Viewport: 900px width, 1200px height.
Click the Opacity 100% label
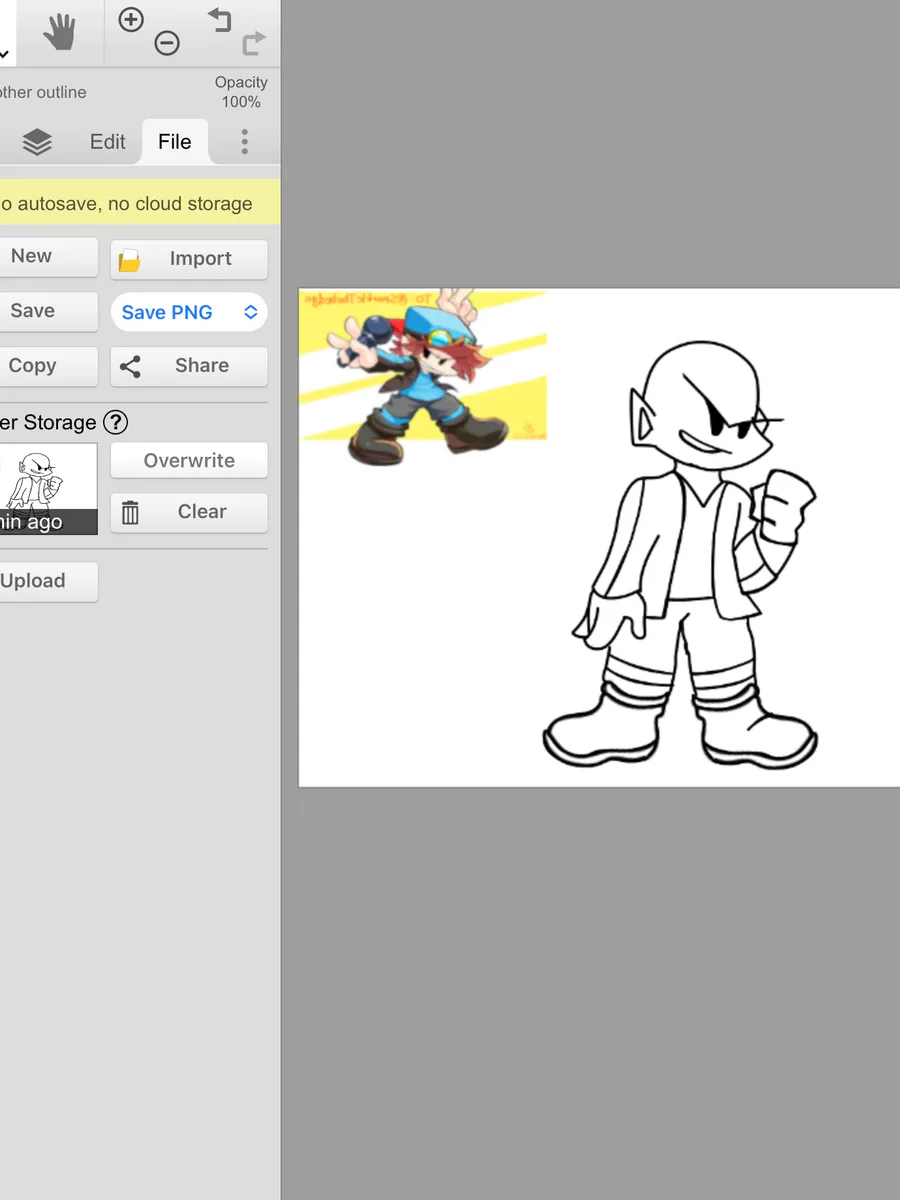point(241,92)
